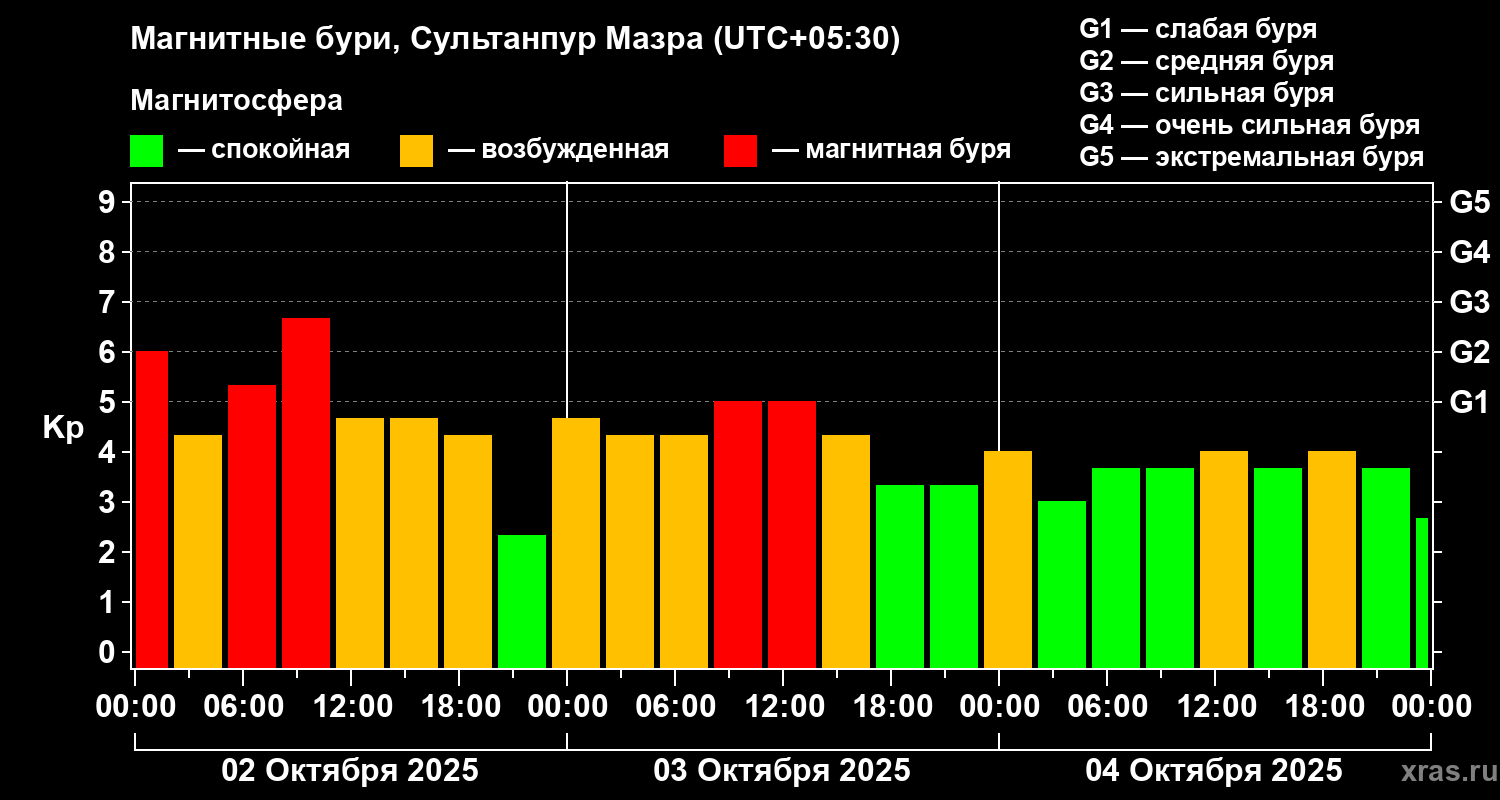This screenshot has width=1500, height=800.
Task: Click the '12:00' time label under 03 October
Action: [783, 707]
